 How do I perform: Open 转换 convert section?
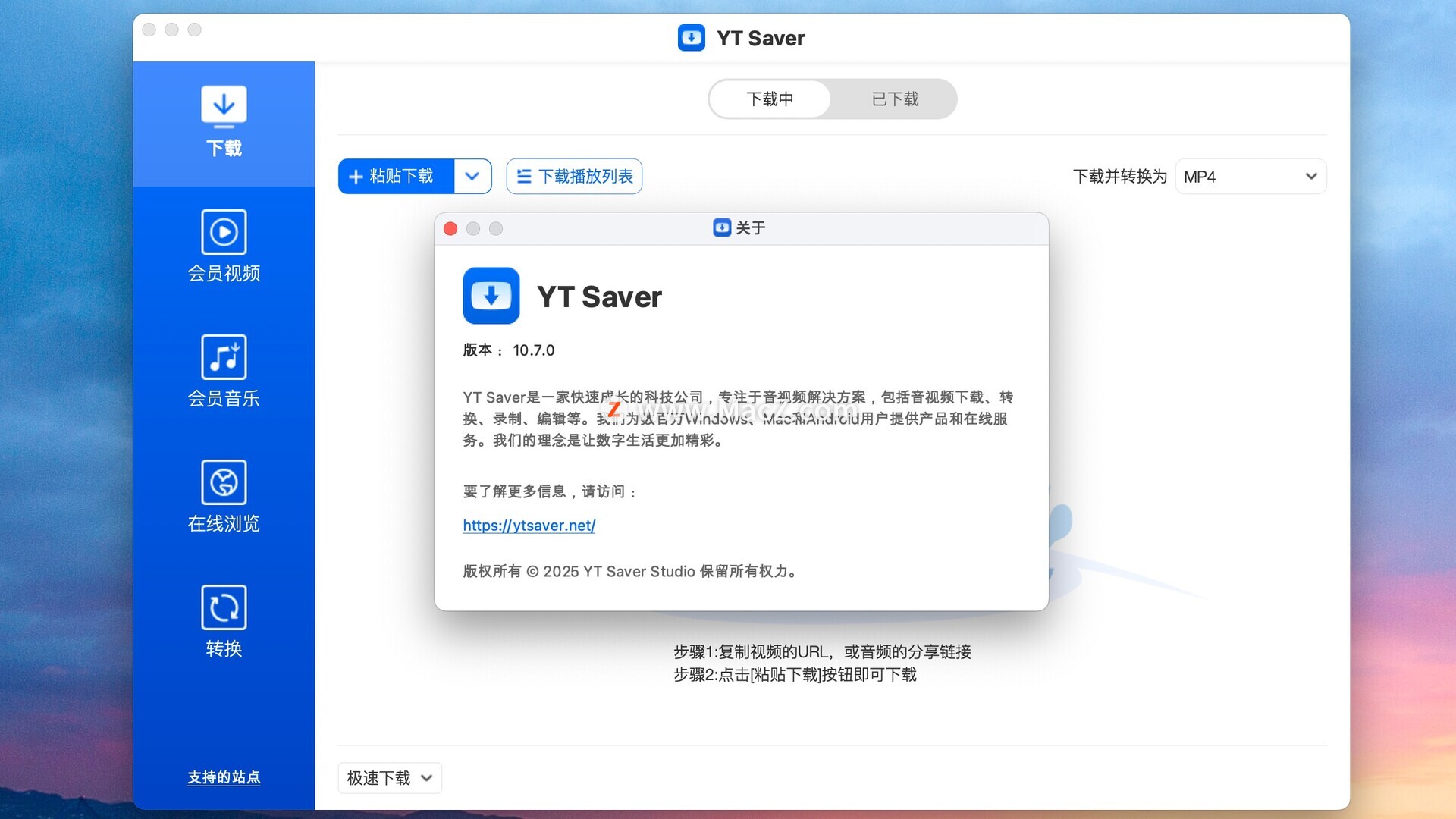(x=224, y=622)
